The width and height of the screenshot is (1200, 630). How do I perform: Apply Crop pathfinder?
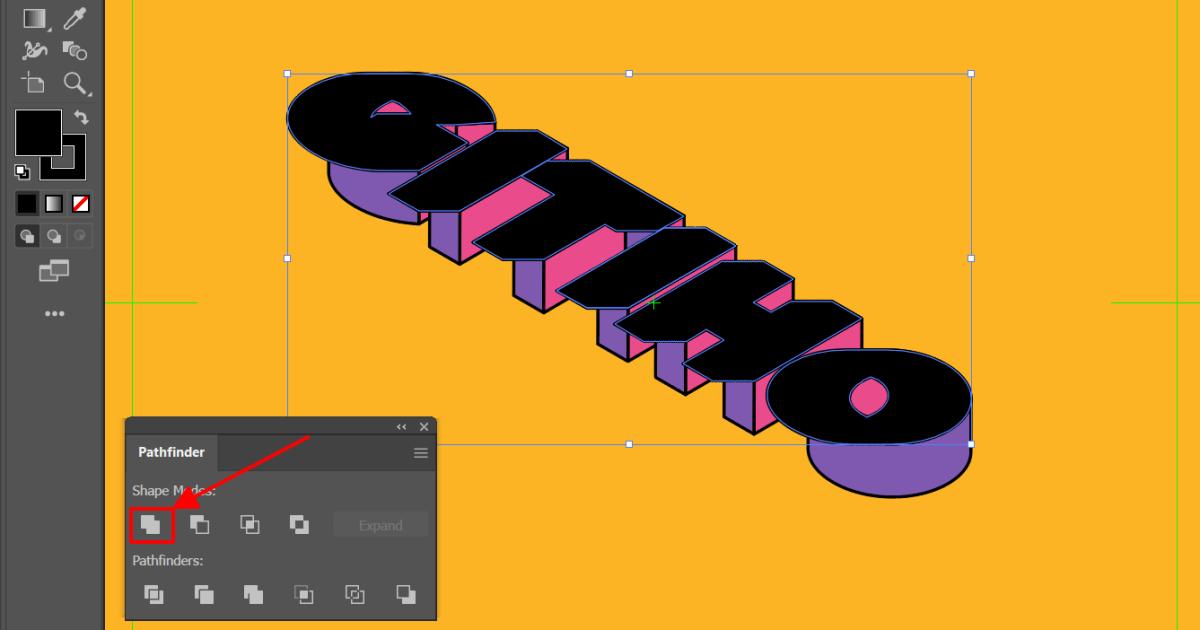[304, 594]
